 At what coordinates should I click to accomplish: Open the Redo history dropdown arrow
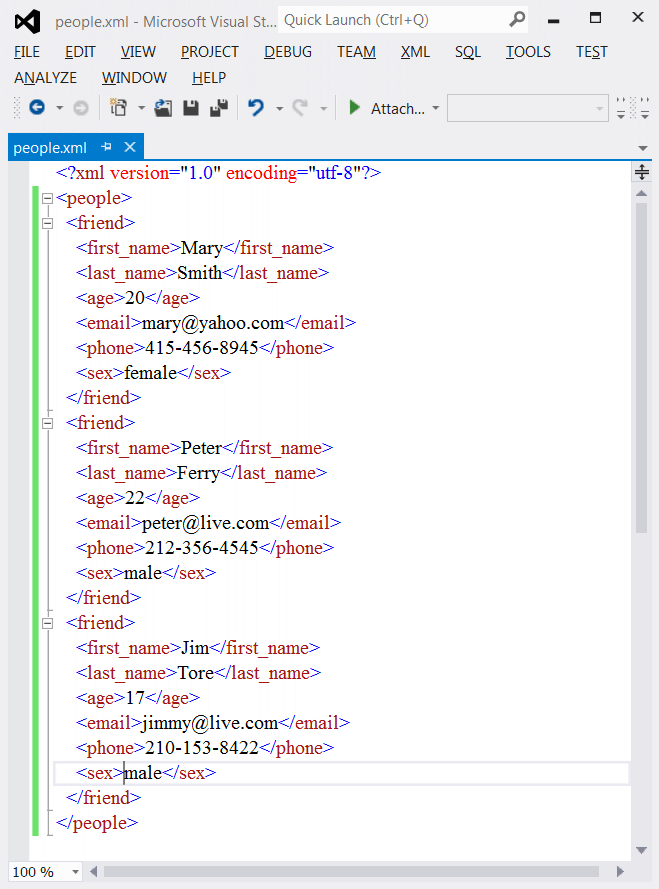(x=323, y=108)
